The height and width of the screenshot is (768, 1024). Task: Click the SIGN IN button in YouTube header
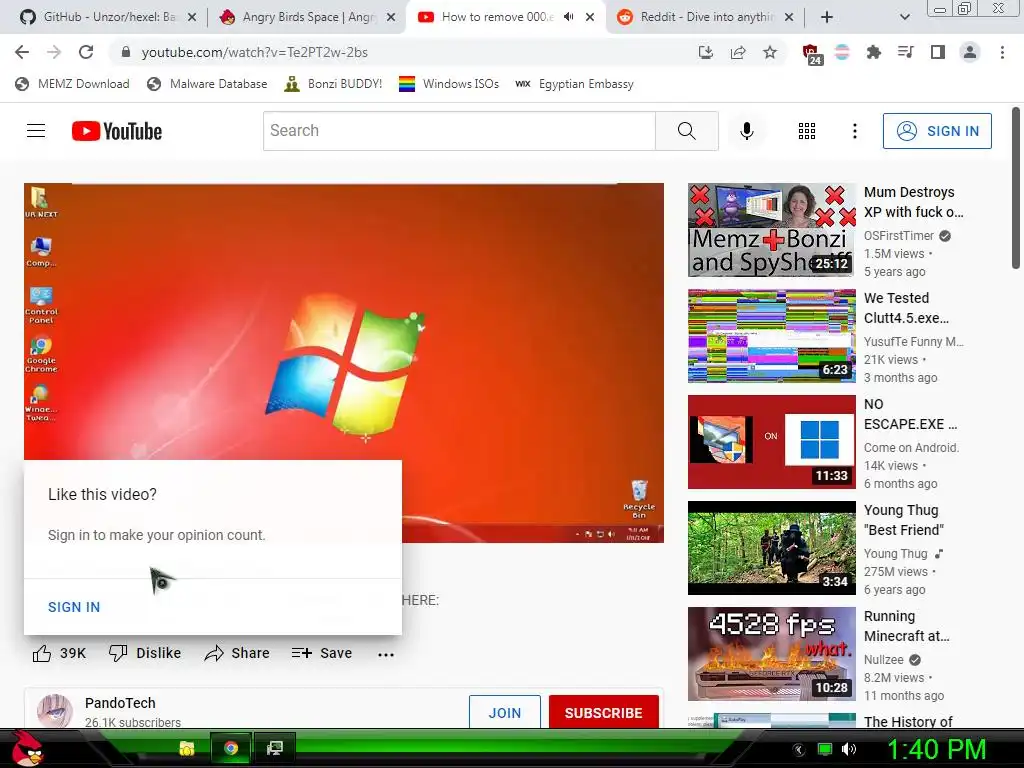pyautogui.click(x=937, y=131)
